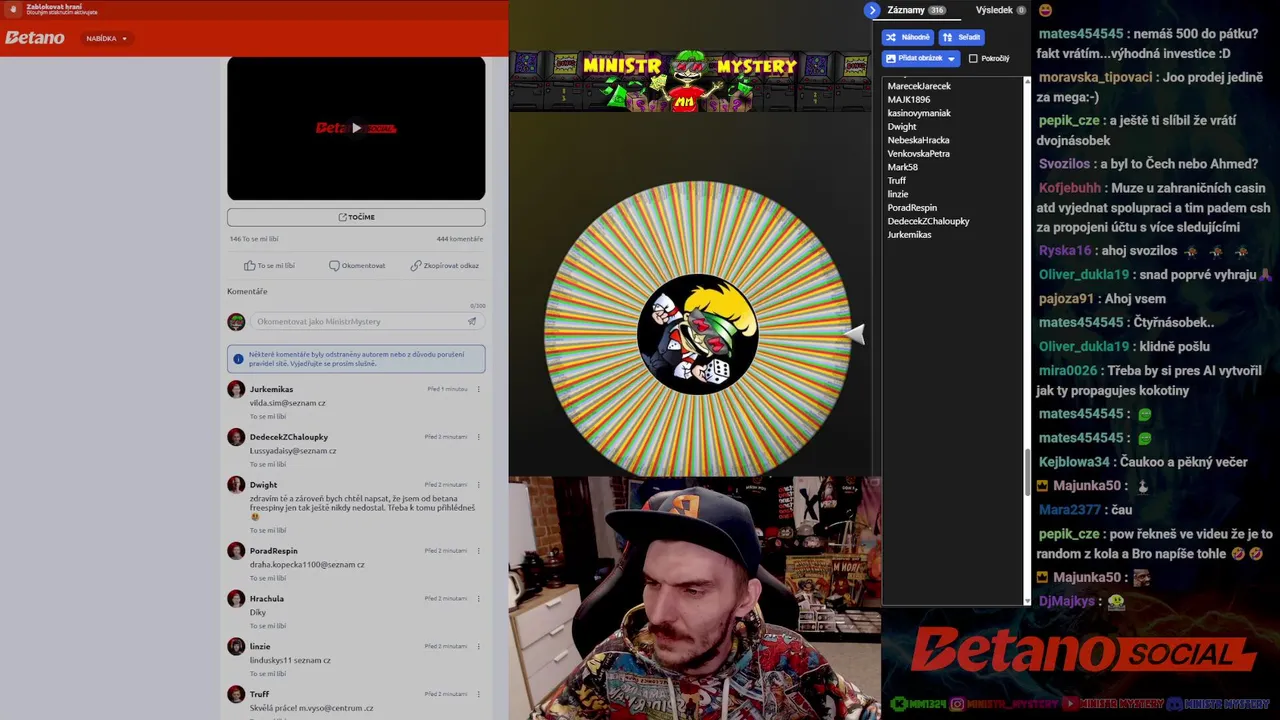Click DedecekZChaloupky profile avatar in comments
Image resolution: width=1280 pixels, height=720 pixels.
click(236, 437)
